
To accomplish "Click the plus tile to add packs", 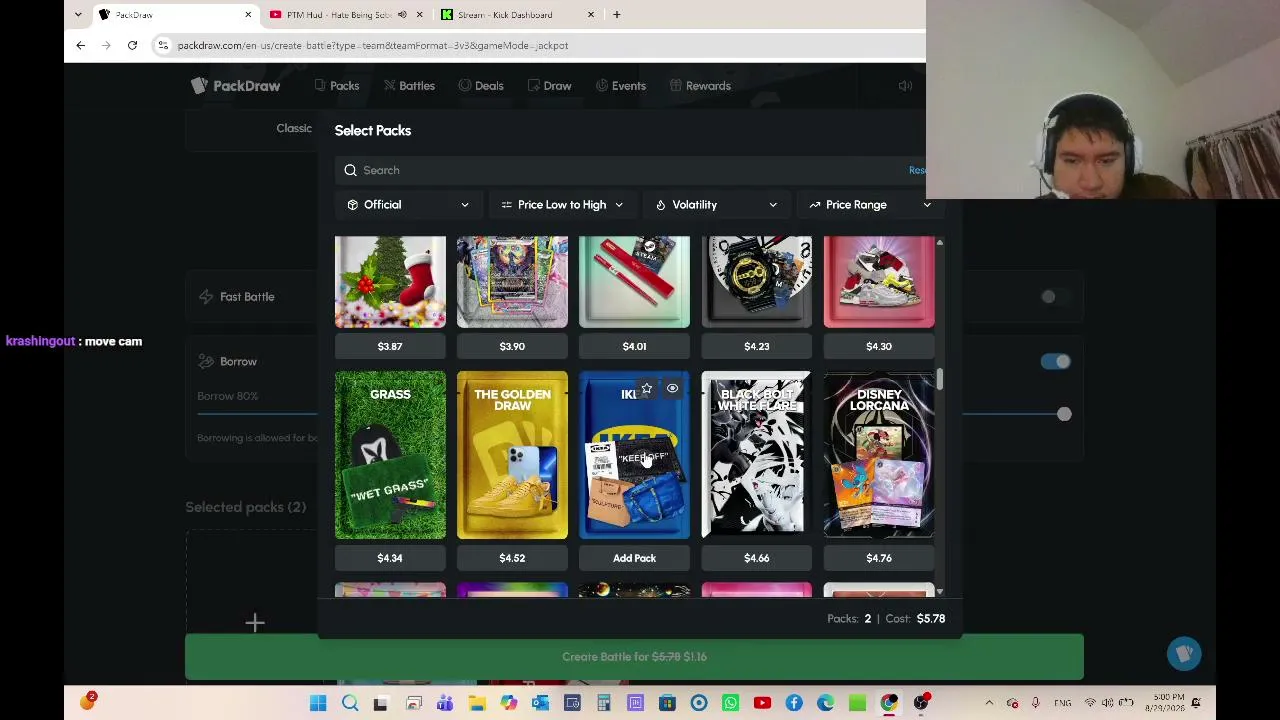I will 255,623.
